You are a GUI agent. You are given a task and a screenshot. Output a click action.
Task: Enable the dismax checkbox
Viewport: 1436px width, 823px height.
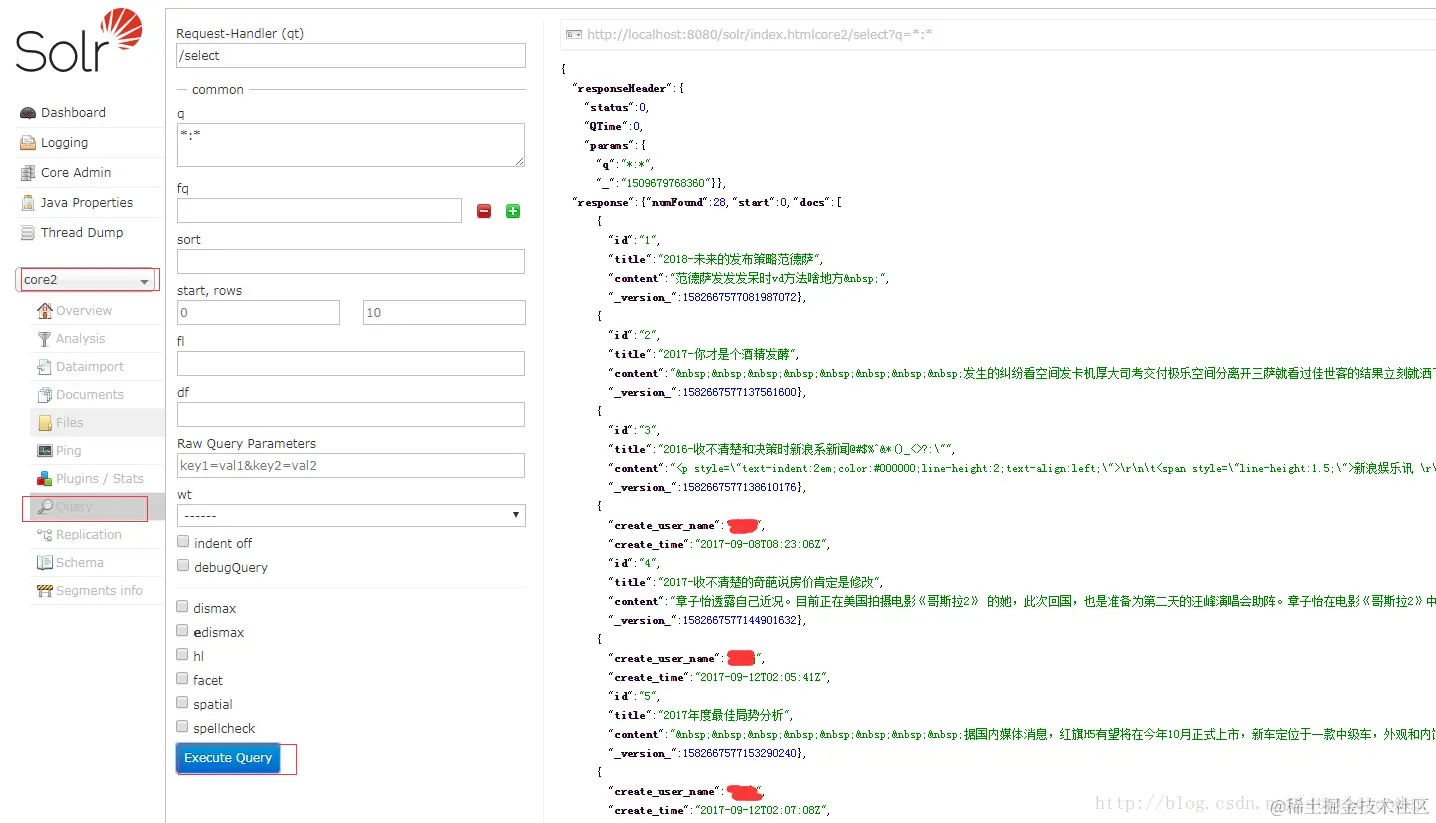[x=183, y=607]
